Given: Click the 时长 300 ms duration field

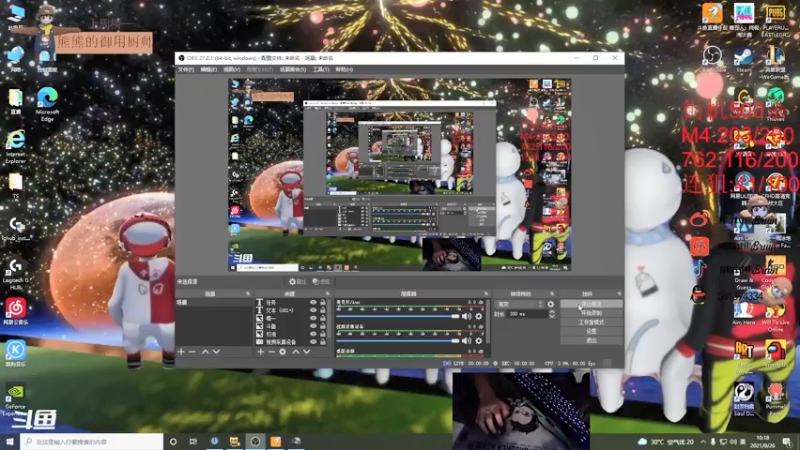Looking at the screenshot, I should coord(528,314).
